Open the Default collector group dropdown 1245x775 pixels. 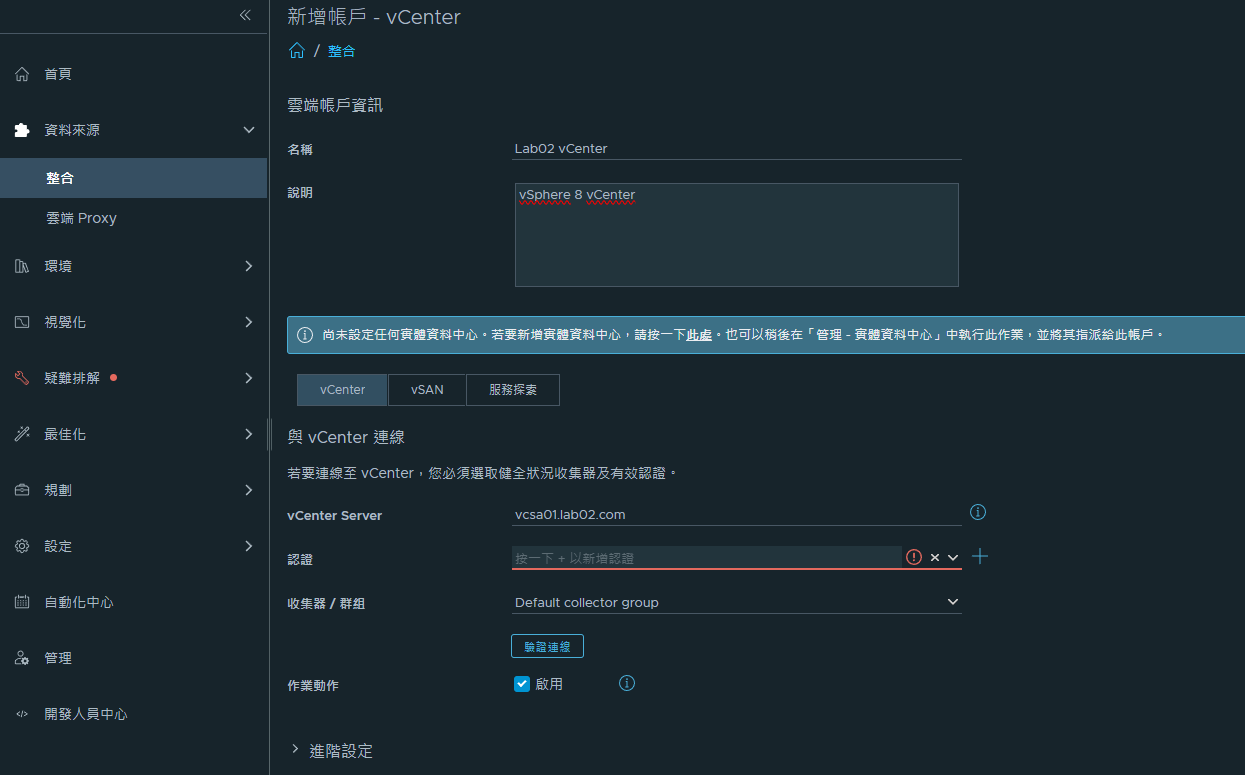[737, 602]
